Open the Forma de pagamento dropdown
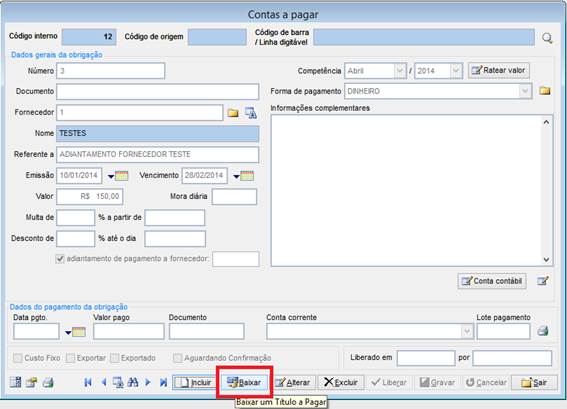This screenshot has height=409, width=567. click(525, 91)
